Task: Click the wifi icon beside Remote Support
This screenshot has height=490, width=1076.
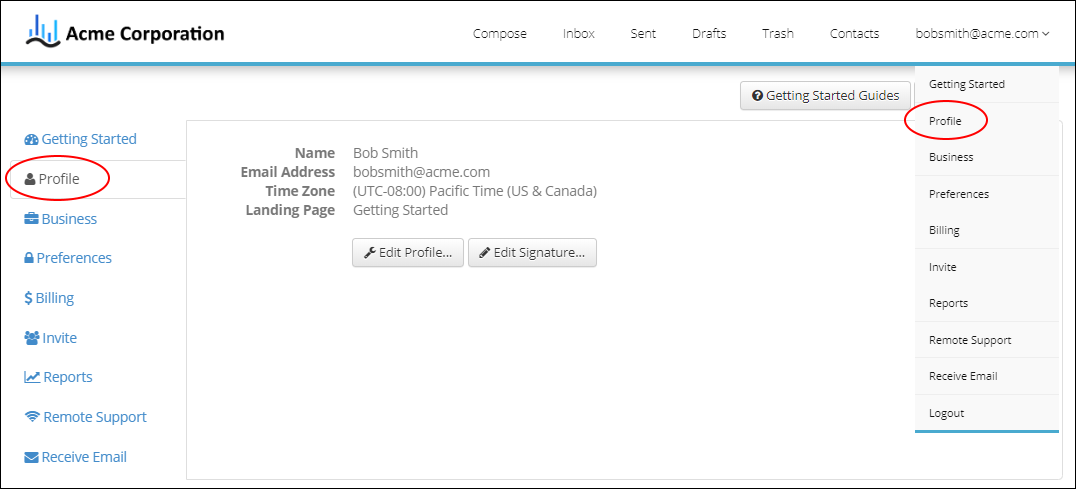Action: coord(32,417)
